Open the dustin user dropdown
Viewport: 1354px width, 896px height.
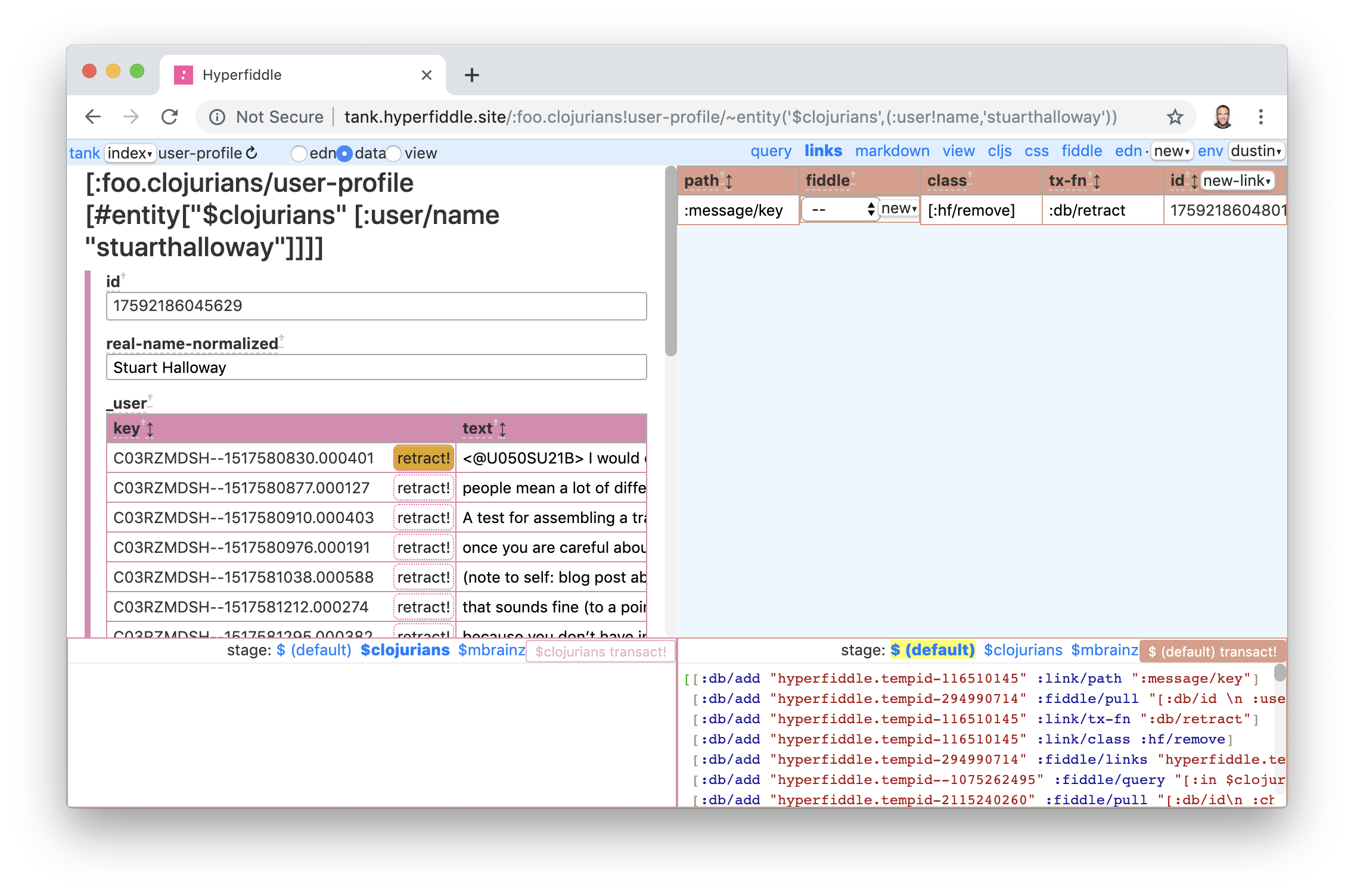point(1256,151)
